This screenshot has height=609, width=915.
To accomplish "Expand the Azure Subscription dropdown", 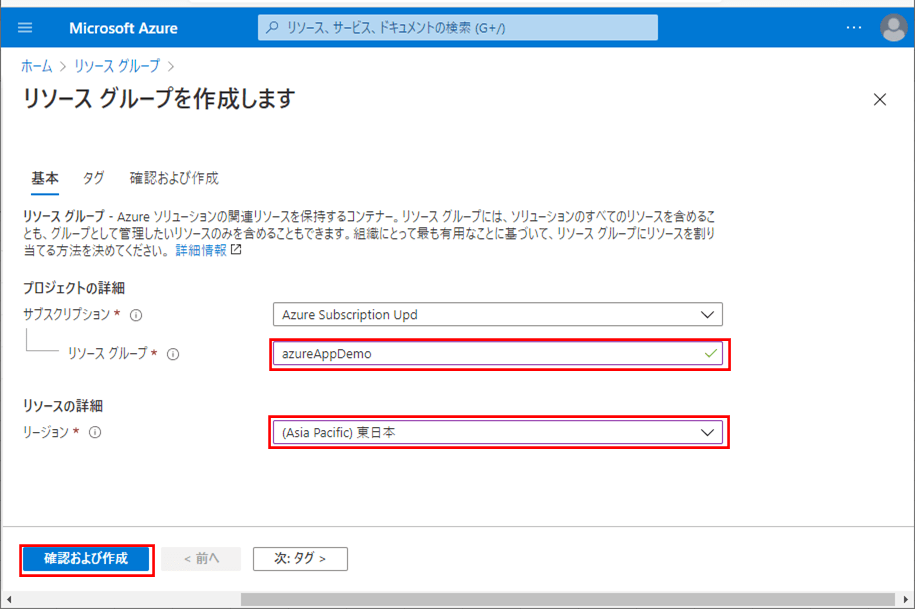I will point(497,314).
